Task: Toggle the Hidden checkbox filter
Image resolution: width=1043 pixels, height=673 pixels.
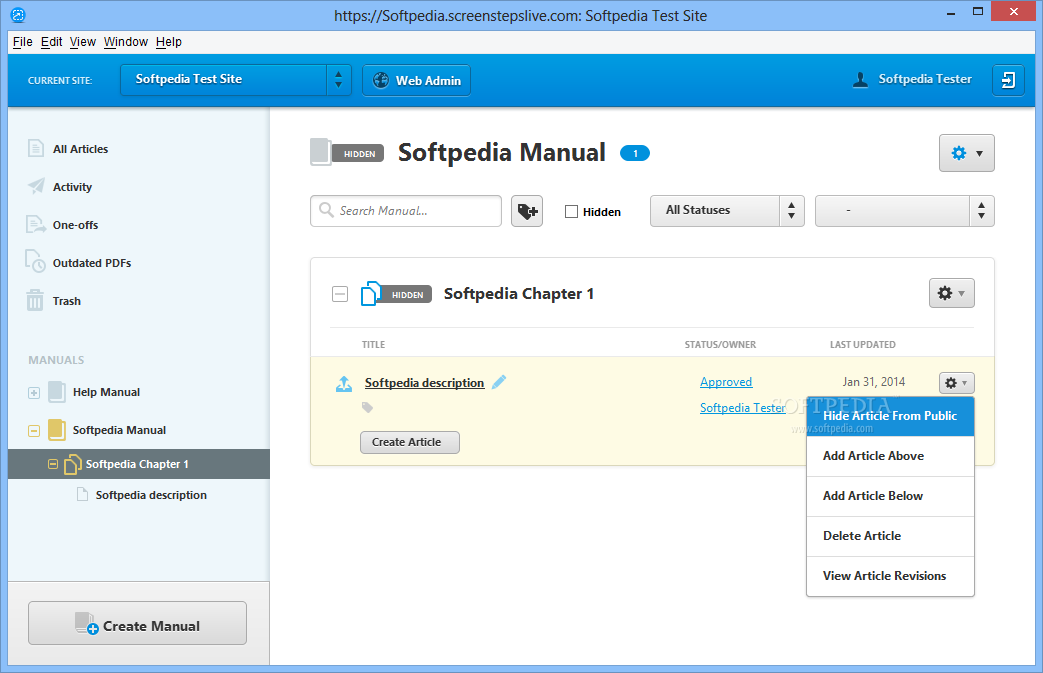Action: (x=571, y=211)
